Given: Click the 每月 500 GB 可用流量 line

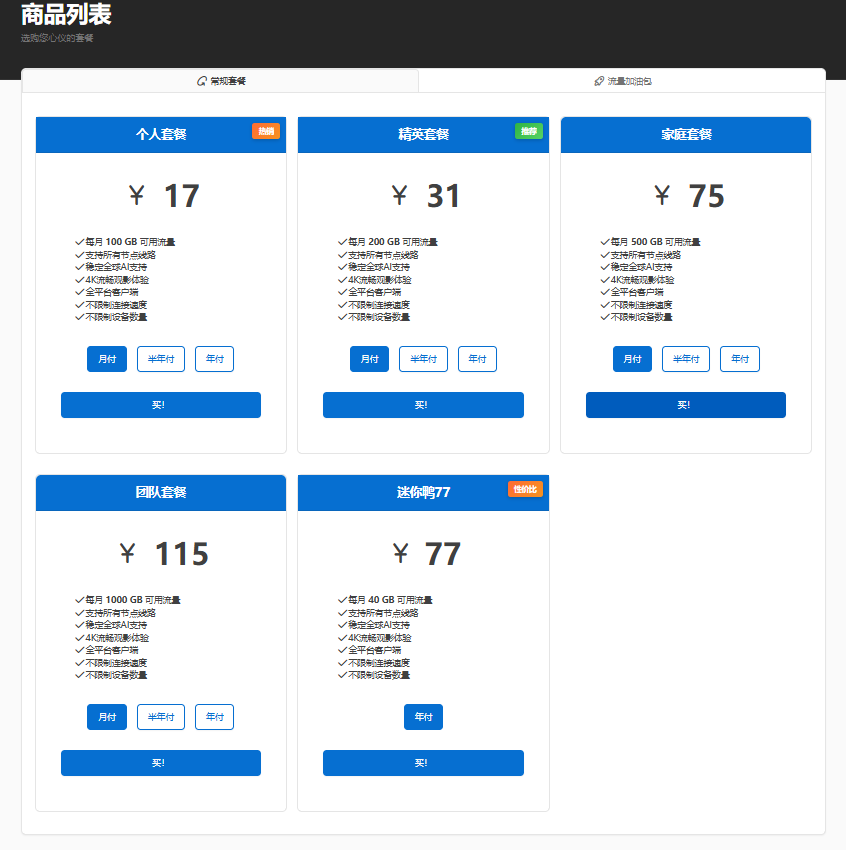Looking at the screenshot, I should point(650,242).
